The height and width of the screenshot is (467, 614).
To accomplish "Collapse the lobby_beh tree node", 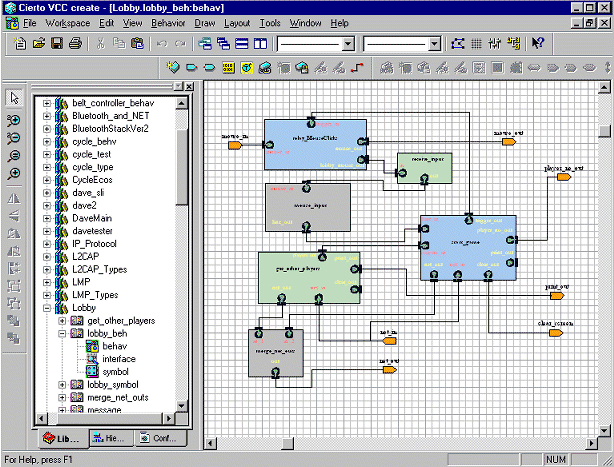I will coord(62,333).
